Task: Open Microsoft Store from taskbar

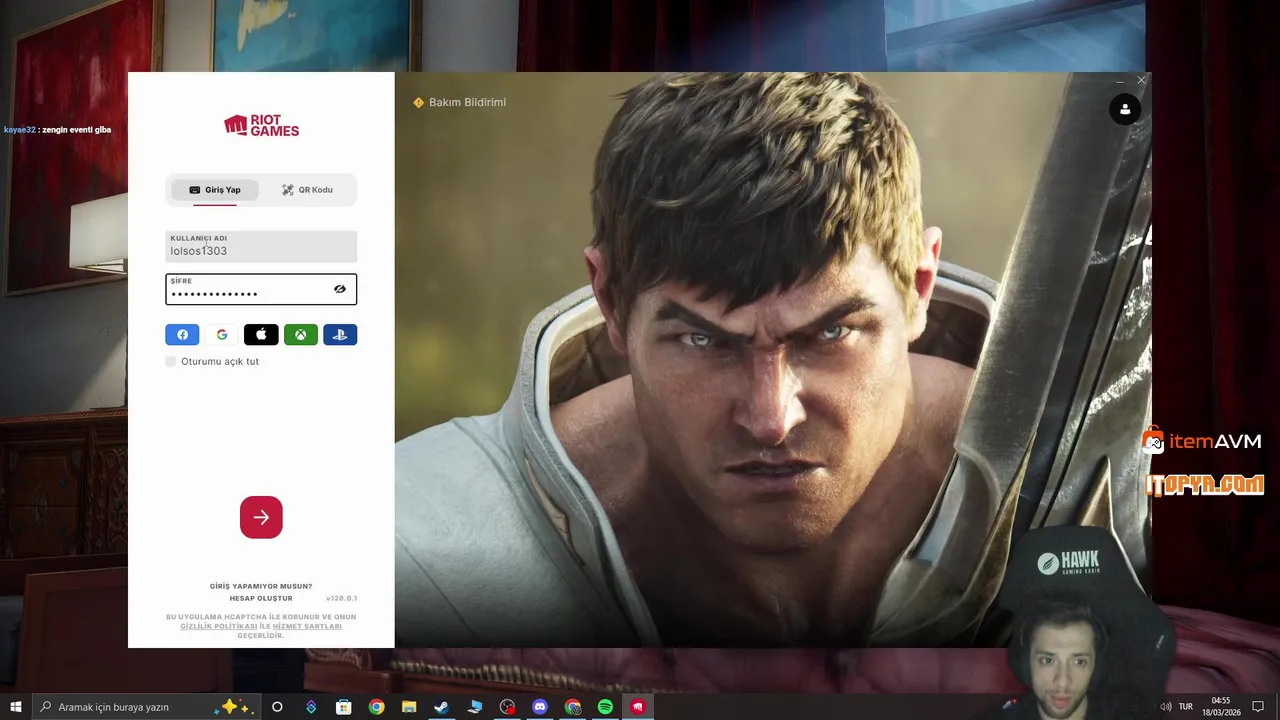Action: (343, 707)
